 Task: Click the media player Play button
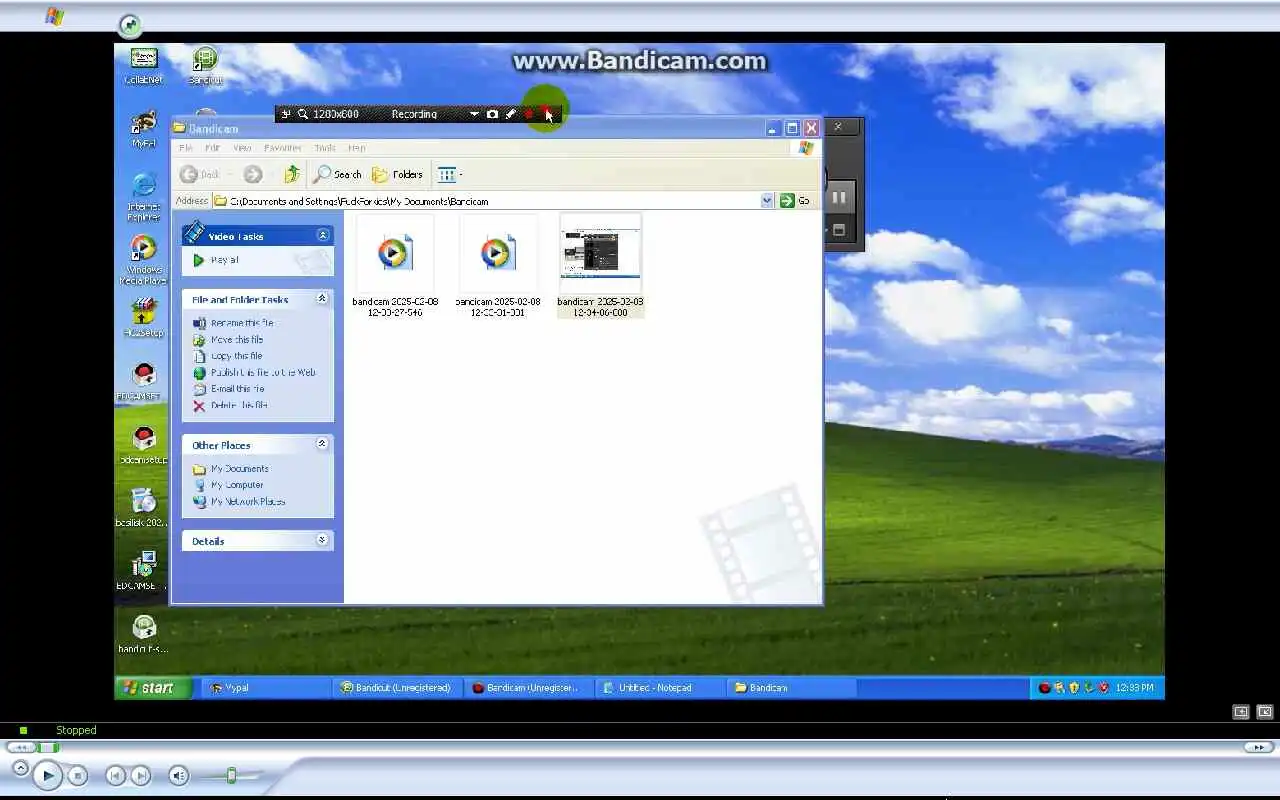pos(47,775)
